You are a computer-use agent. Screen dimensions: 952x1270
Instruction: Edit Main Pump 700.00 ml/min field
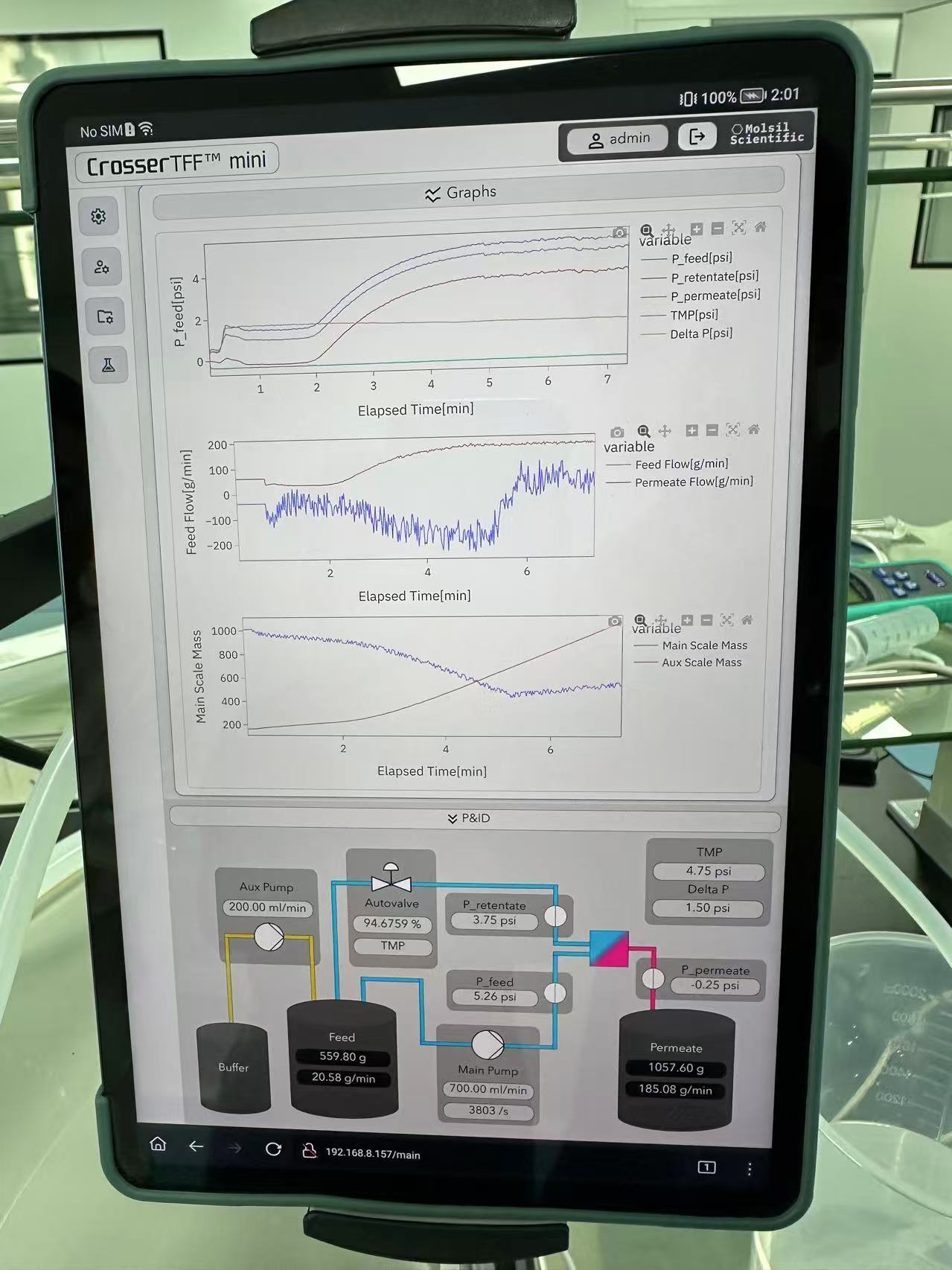click(488, 1089)
